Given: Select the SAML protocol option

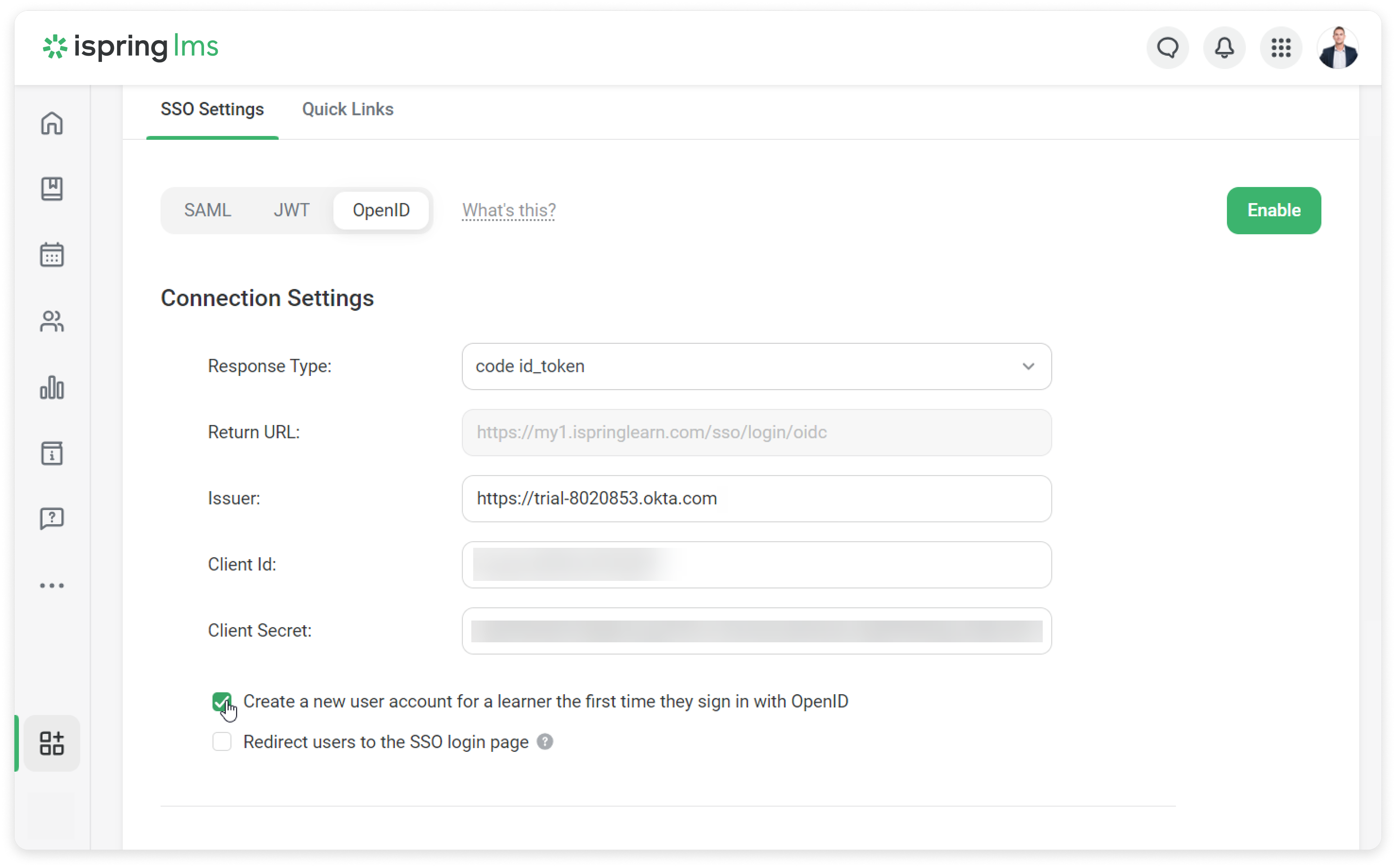Looking at the screenshot, I should point(207,210).
